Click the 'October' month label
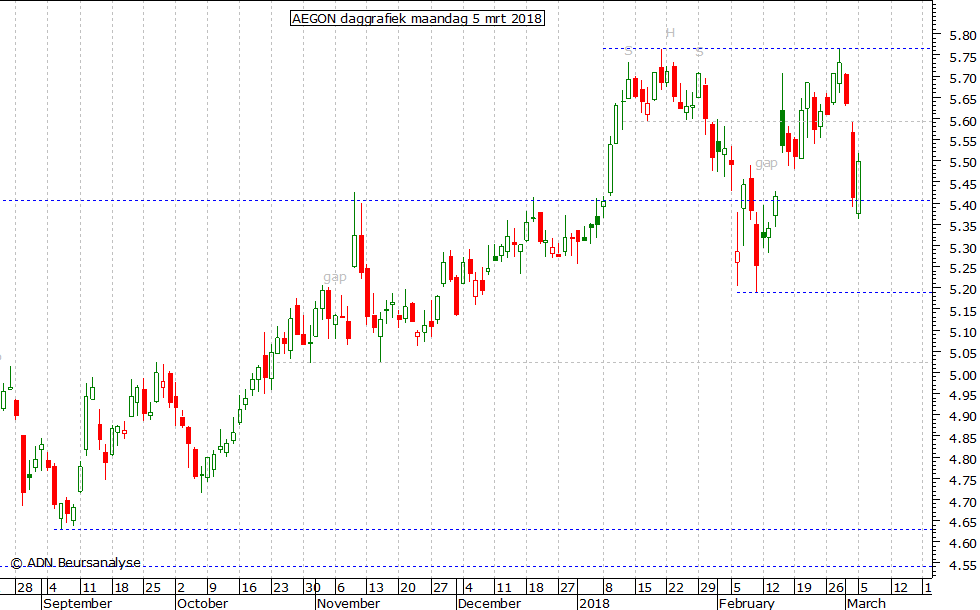 click(202, 603)
